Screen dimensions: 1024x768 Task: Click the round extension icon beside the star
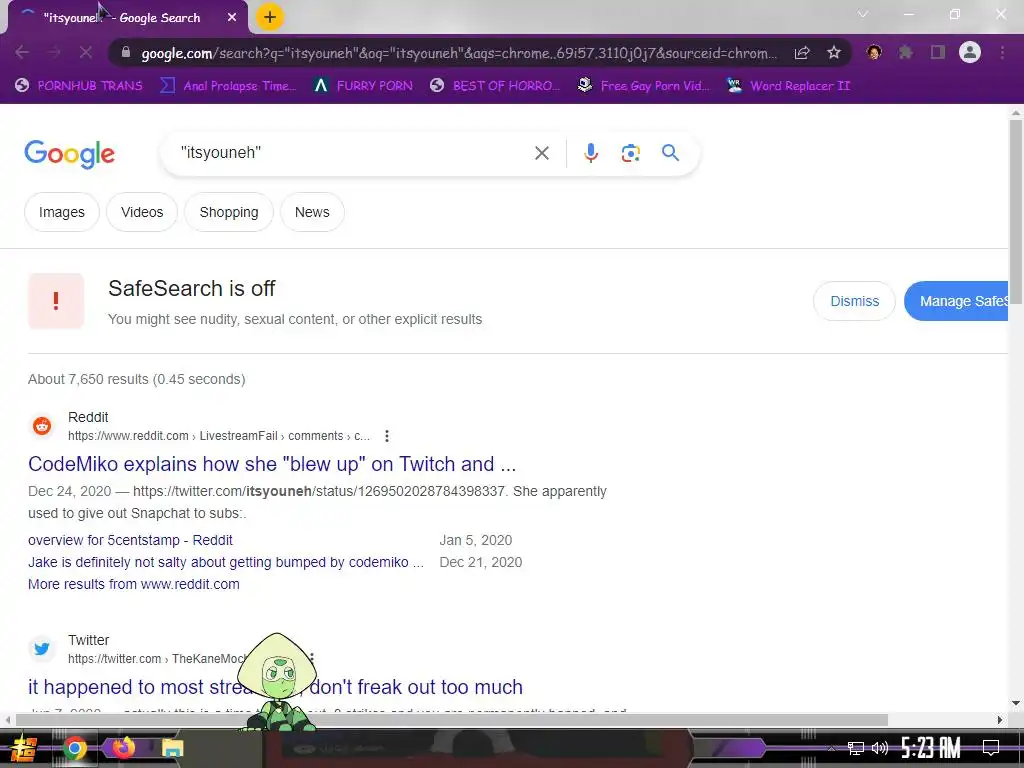tap(874, 52)
